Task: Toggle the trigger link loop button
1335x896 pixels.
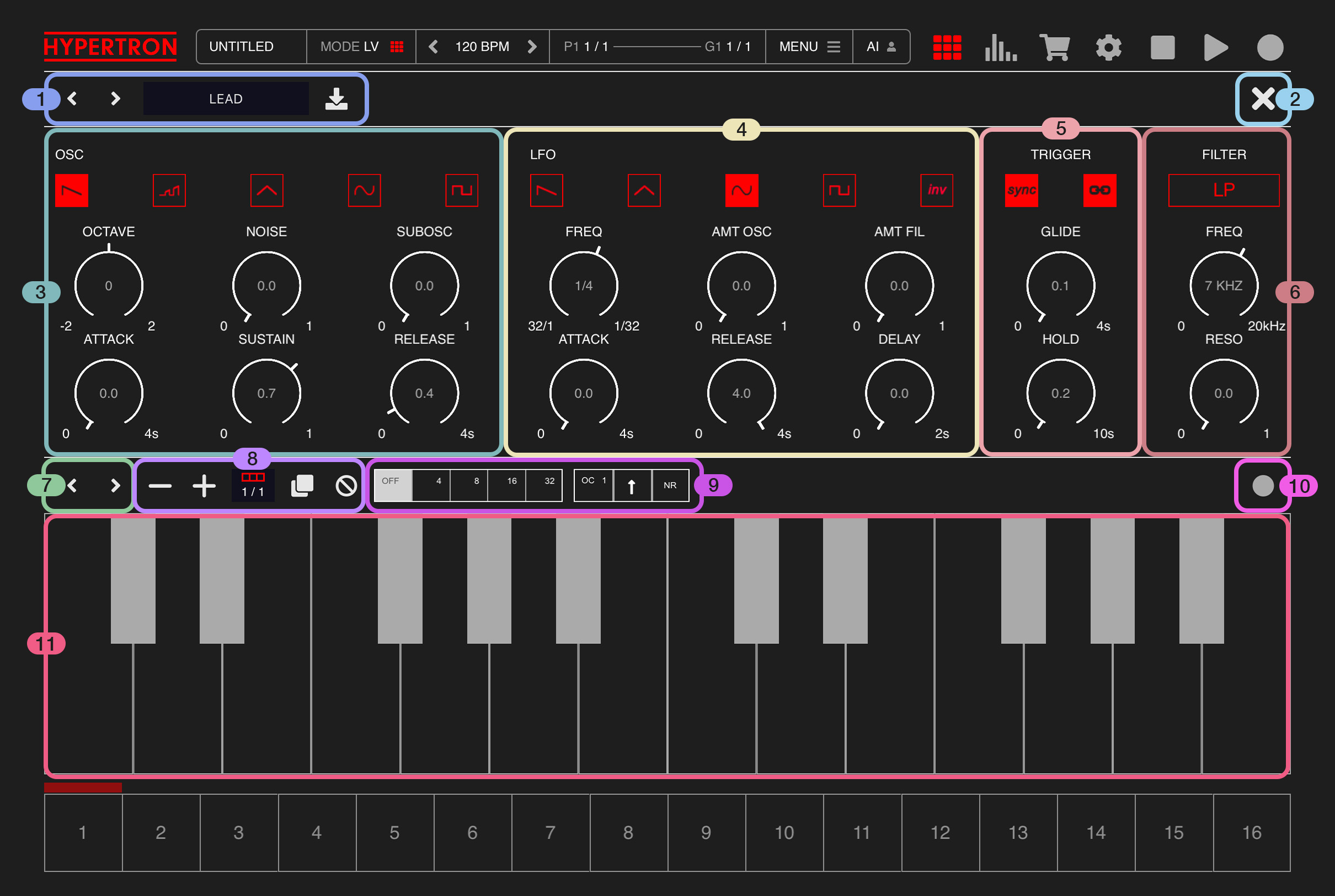Action: 1099,190
